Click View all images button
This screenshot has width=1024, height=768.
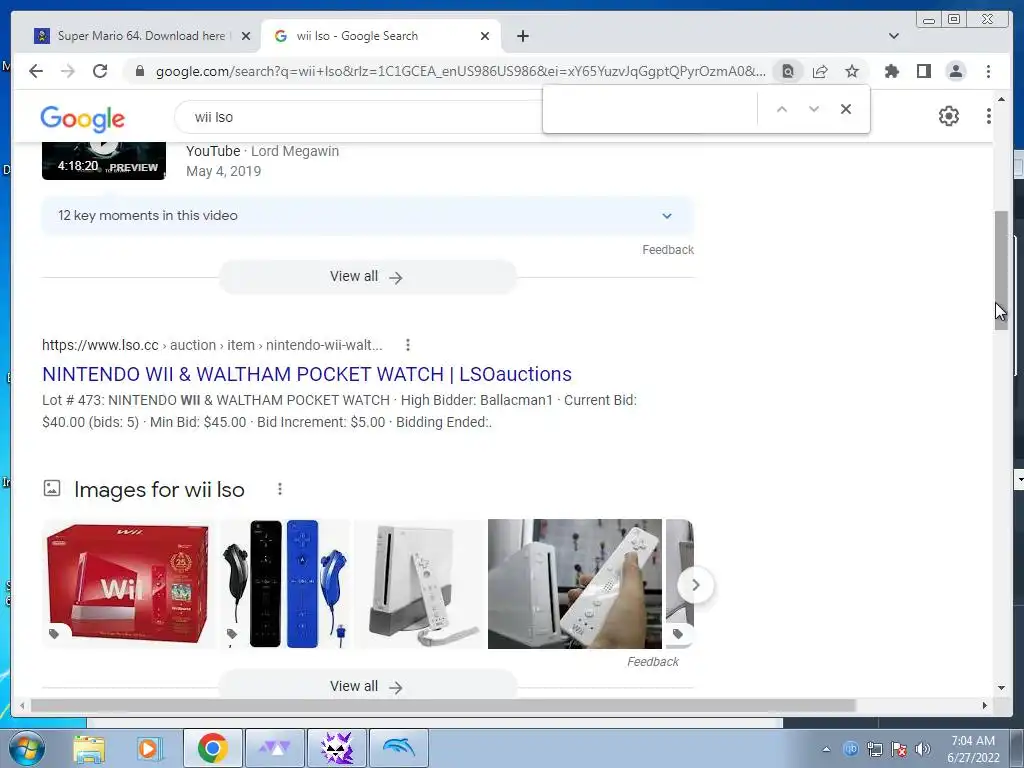[367, 685]
